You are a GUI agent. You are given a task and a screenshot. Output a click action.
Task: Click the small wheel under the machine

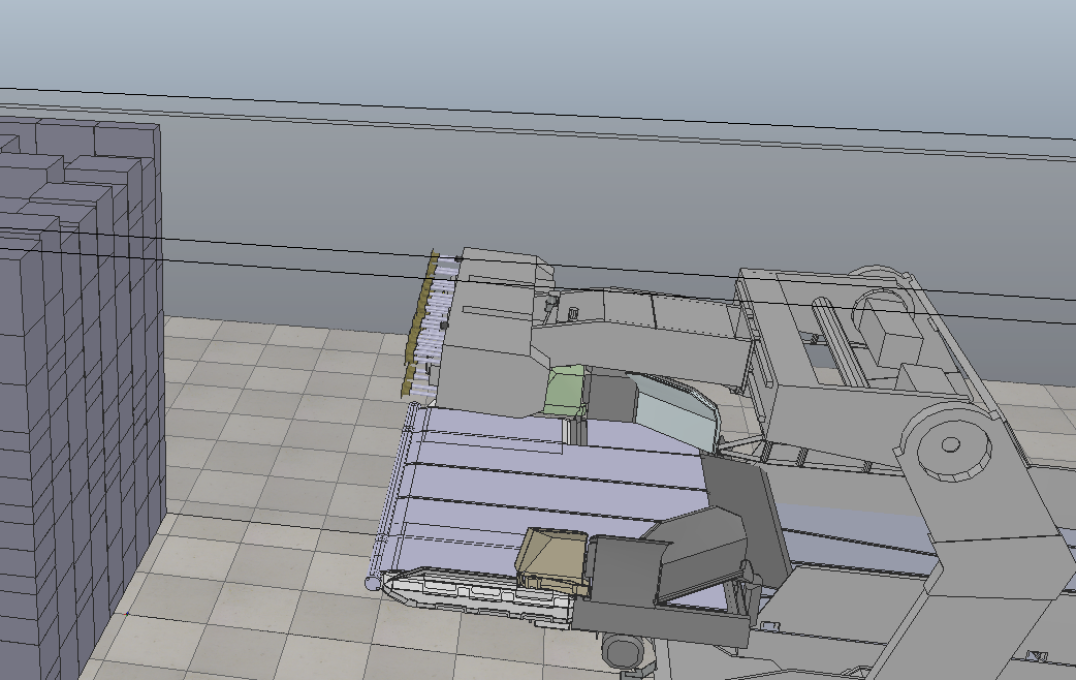[623, 650]
